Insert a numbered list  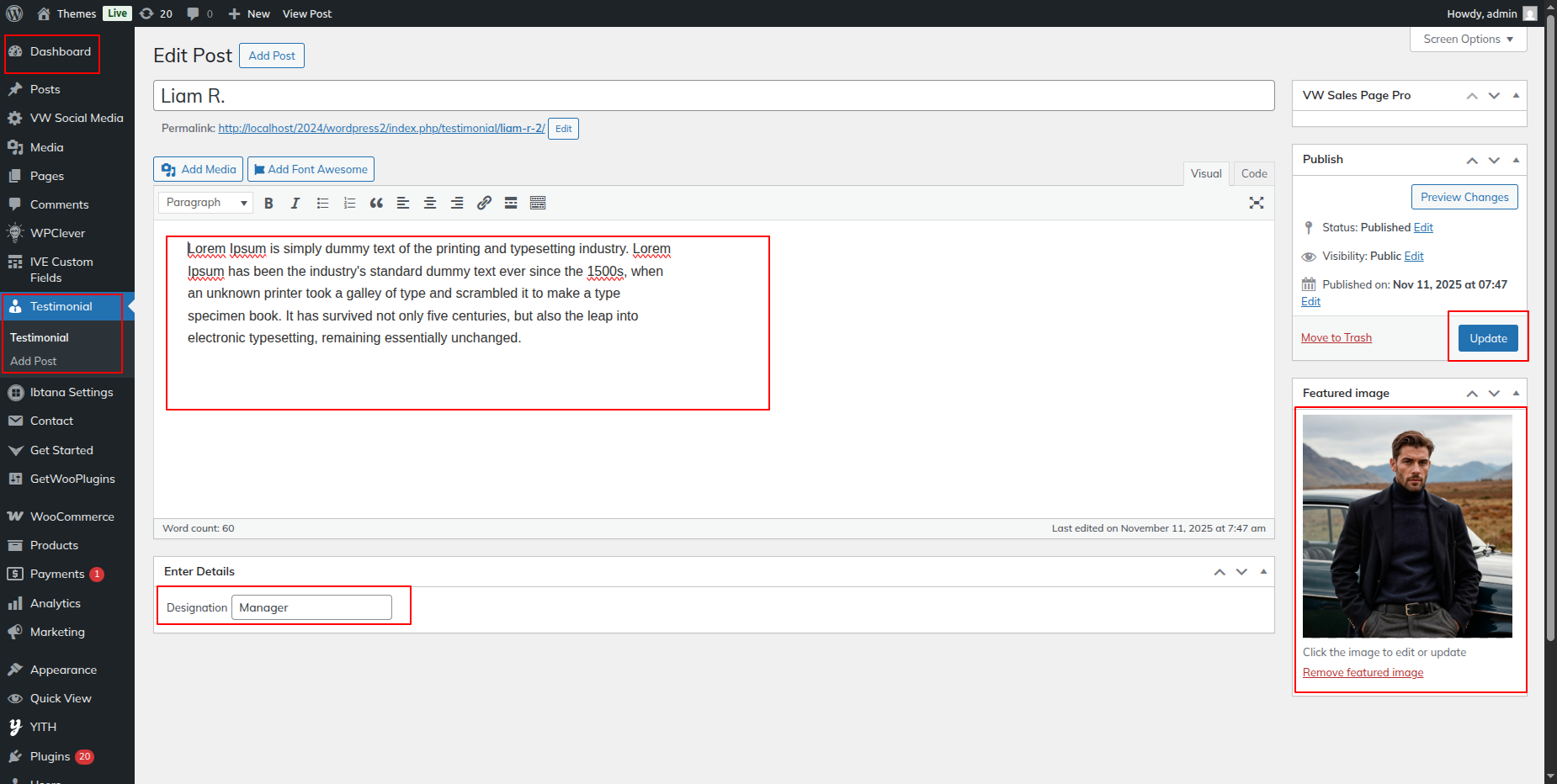click(349, 203)
